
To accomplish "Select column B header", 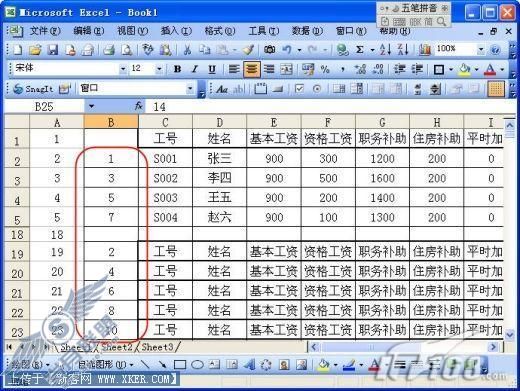I will [111, 122].
